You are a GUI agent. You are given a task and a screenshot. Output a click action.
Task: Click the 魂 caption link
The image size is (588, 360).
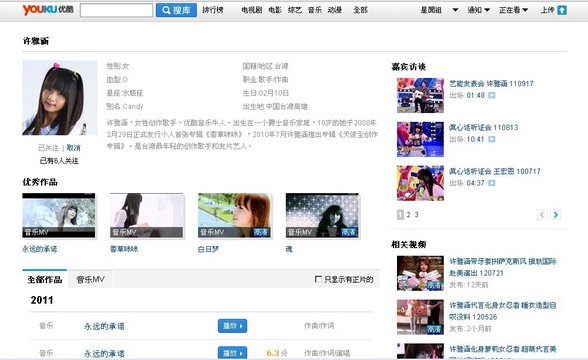[289, 249]
